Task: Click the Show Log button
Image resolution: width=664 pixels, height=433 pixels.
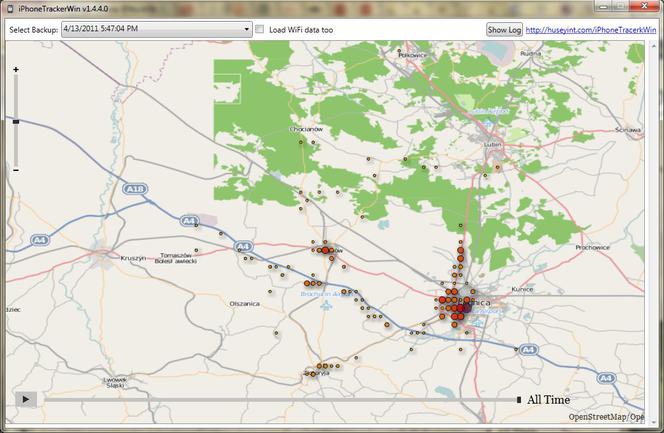Action: pos(504,30)
